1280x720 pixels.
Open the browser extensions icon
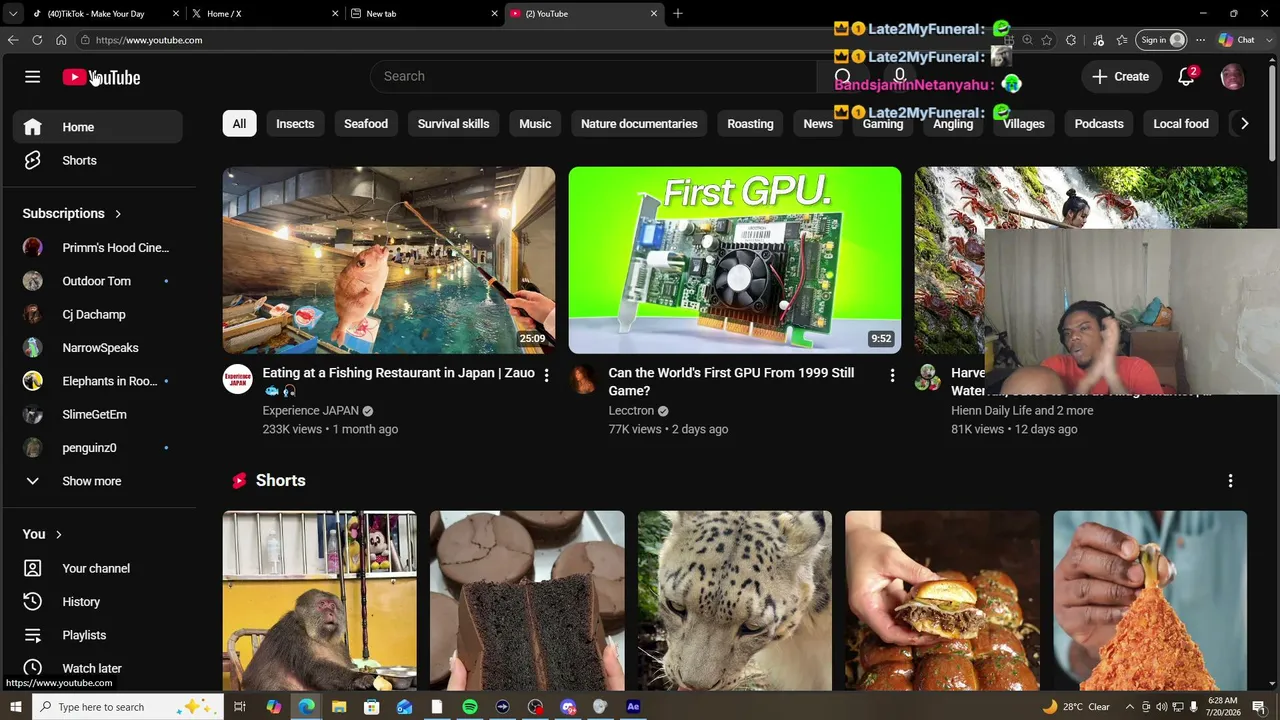pos(1071,40)
